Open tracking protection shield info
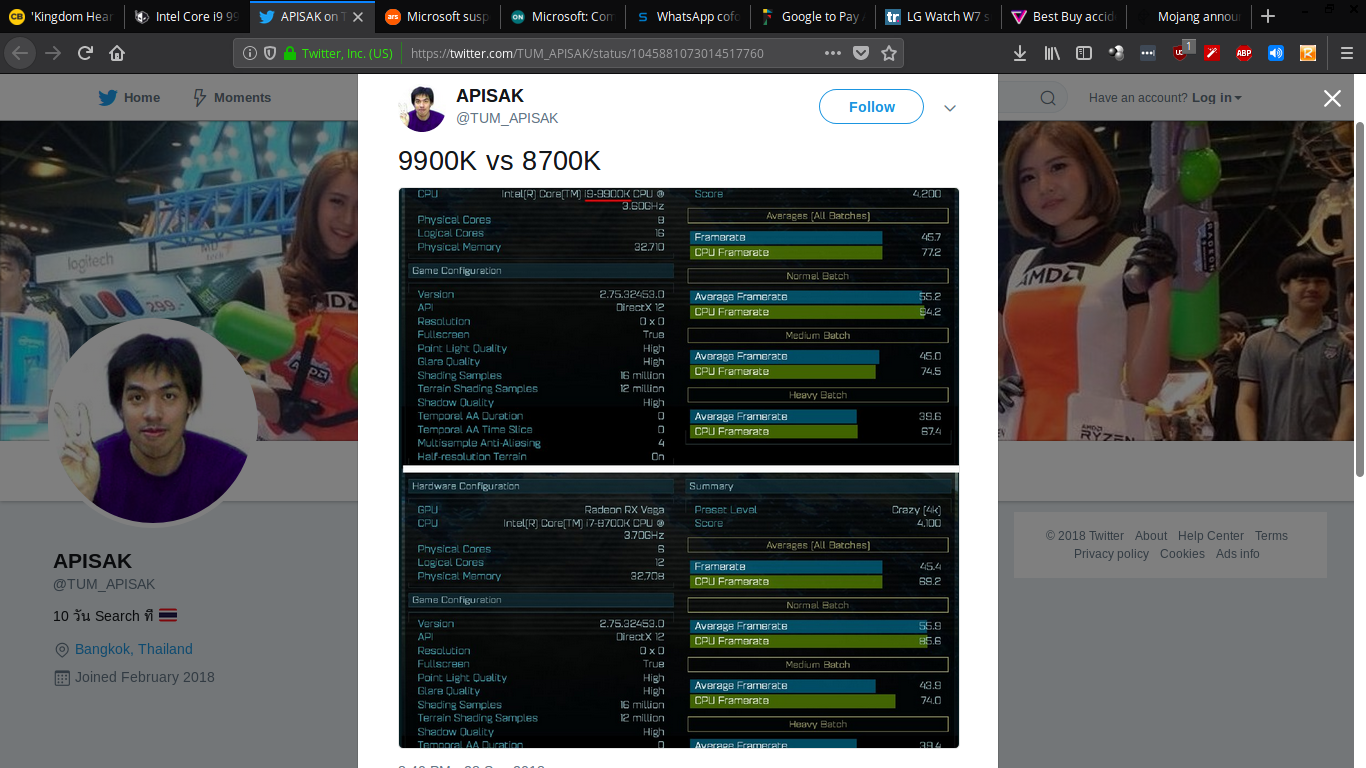Image resolution: width=1366 pixels, height=768 pixels. click(x=270, y=53)
